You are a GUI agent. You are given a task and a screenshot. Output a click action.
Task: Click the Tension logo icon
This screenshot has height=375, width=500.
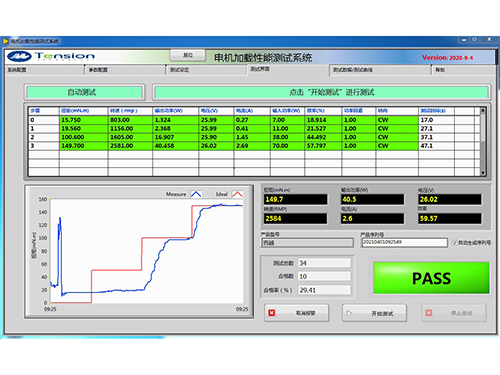pyautogui.click(x=19, y=56)
